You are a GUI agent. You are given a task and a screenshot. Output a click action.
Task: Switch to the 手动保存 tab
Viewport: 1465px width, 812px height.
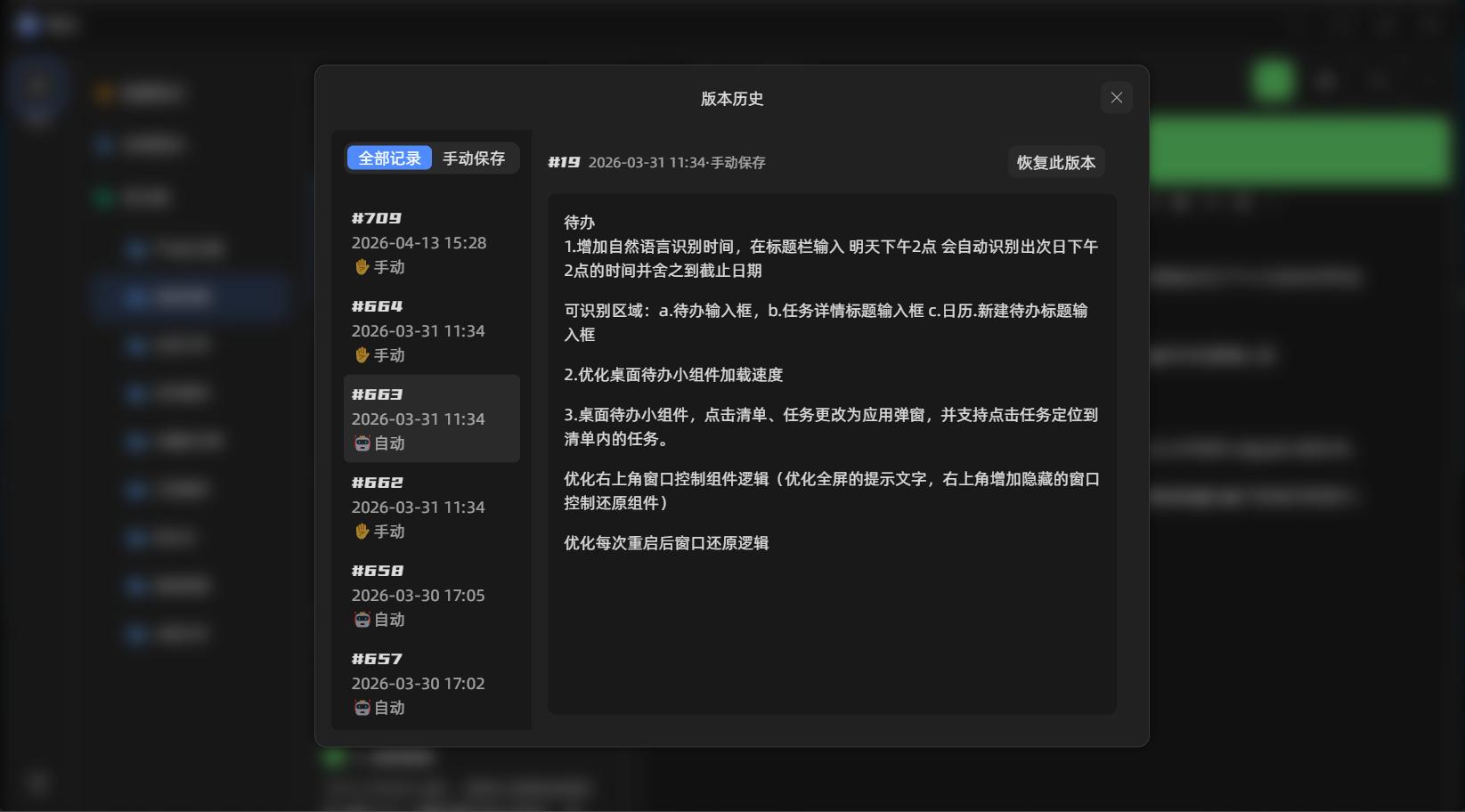point(474,158)
